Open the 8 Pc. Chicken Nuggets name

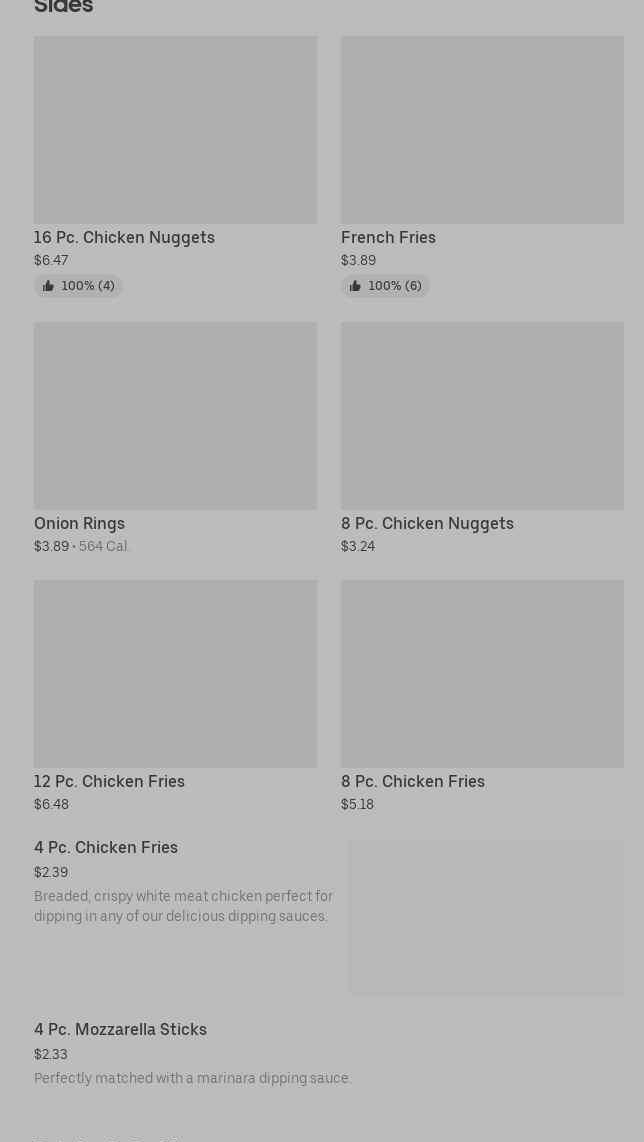427,523
